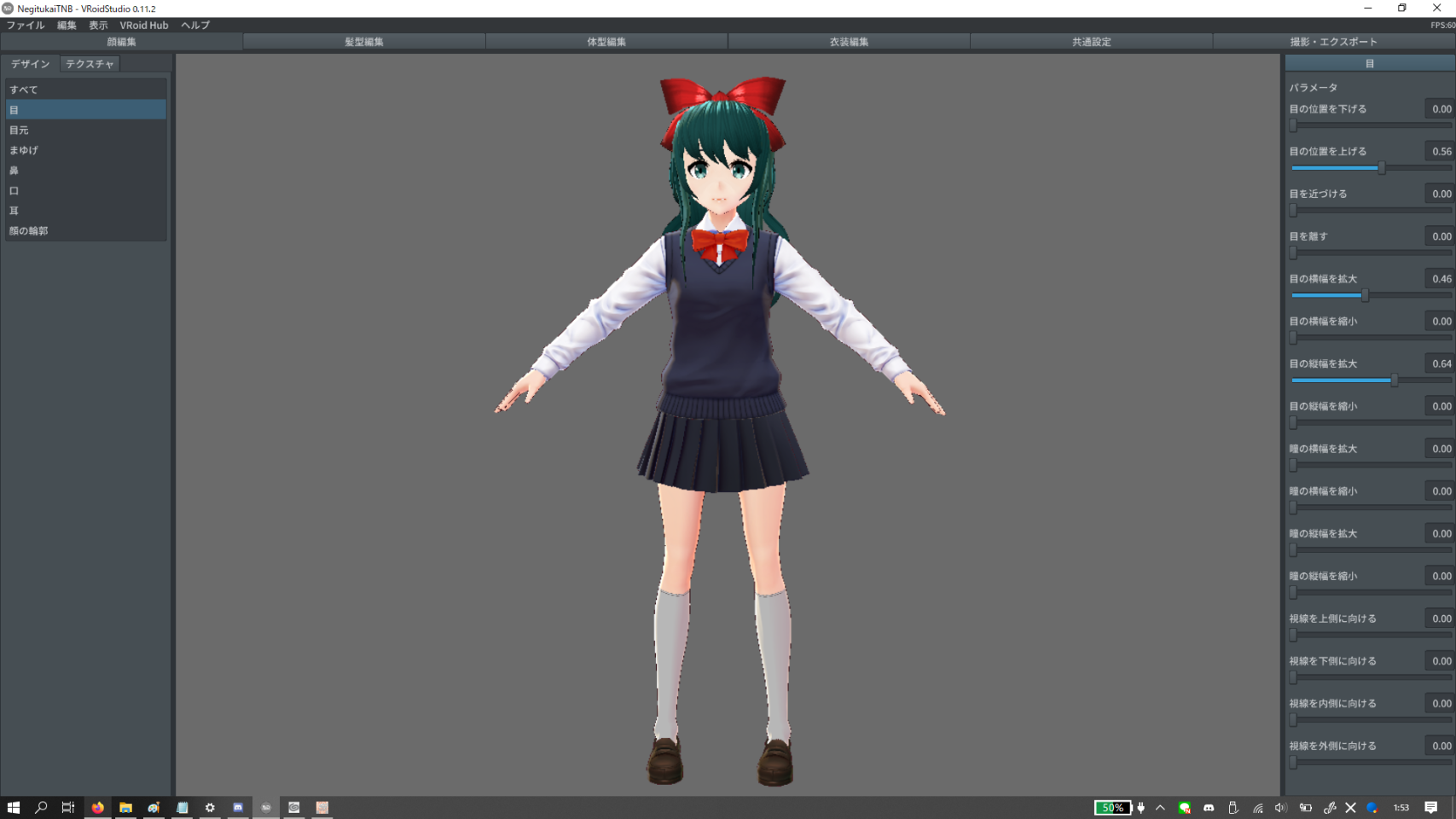This screenshot has width=1456, height=819.
Task: Click the Discord taskbar icon
Action: pyautogui.click(x=238, y=807)
